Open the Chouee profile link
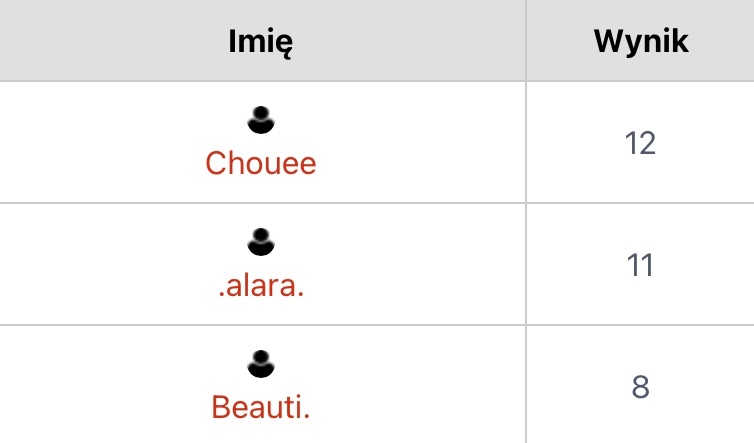Screen dimensions: 754x443 coord(261,163)
